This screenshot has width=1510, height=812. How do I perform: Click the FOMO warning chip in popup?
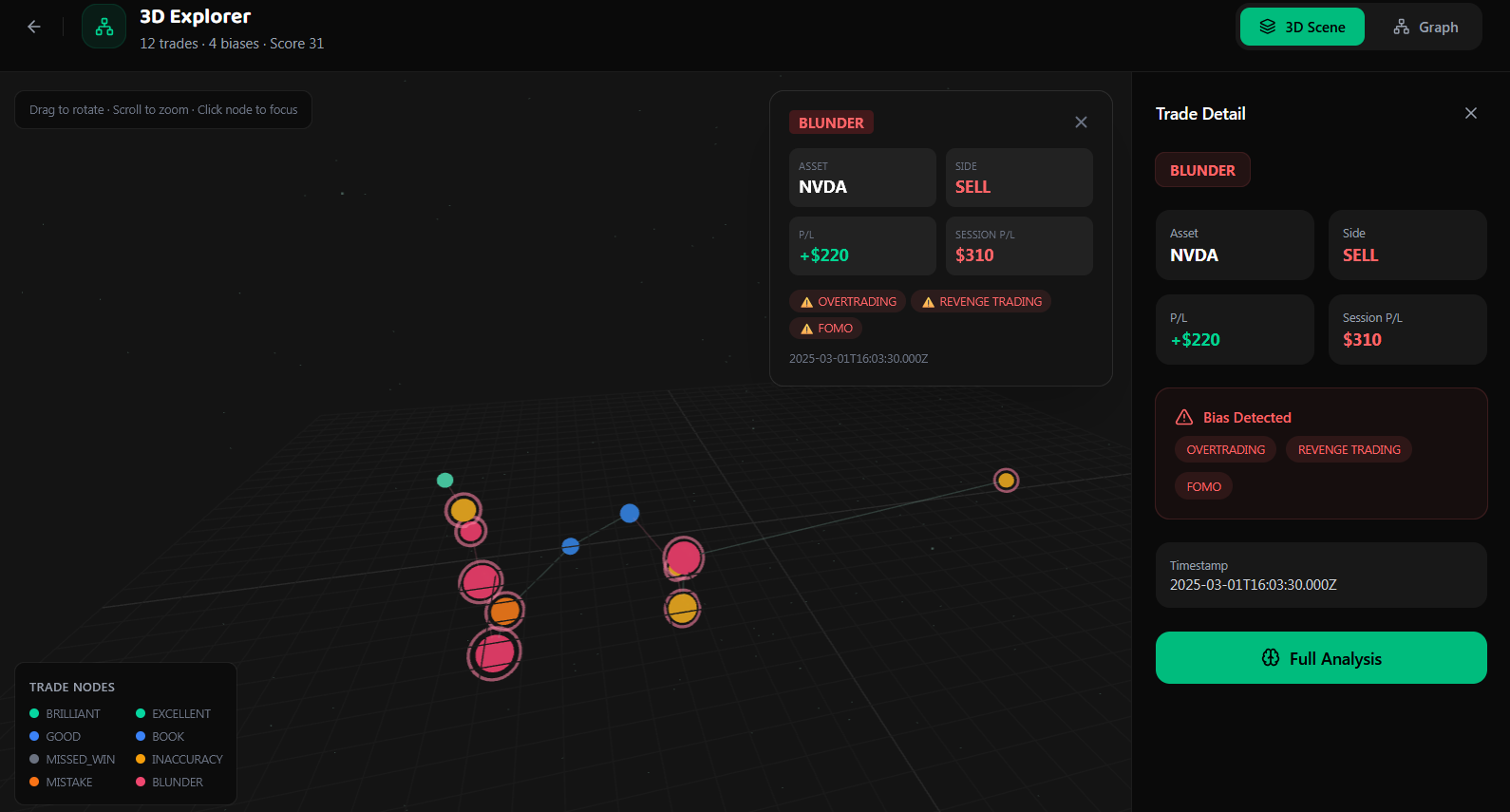tap(825, 328)
